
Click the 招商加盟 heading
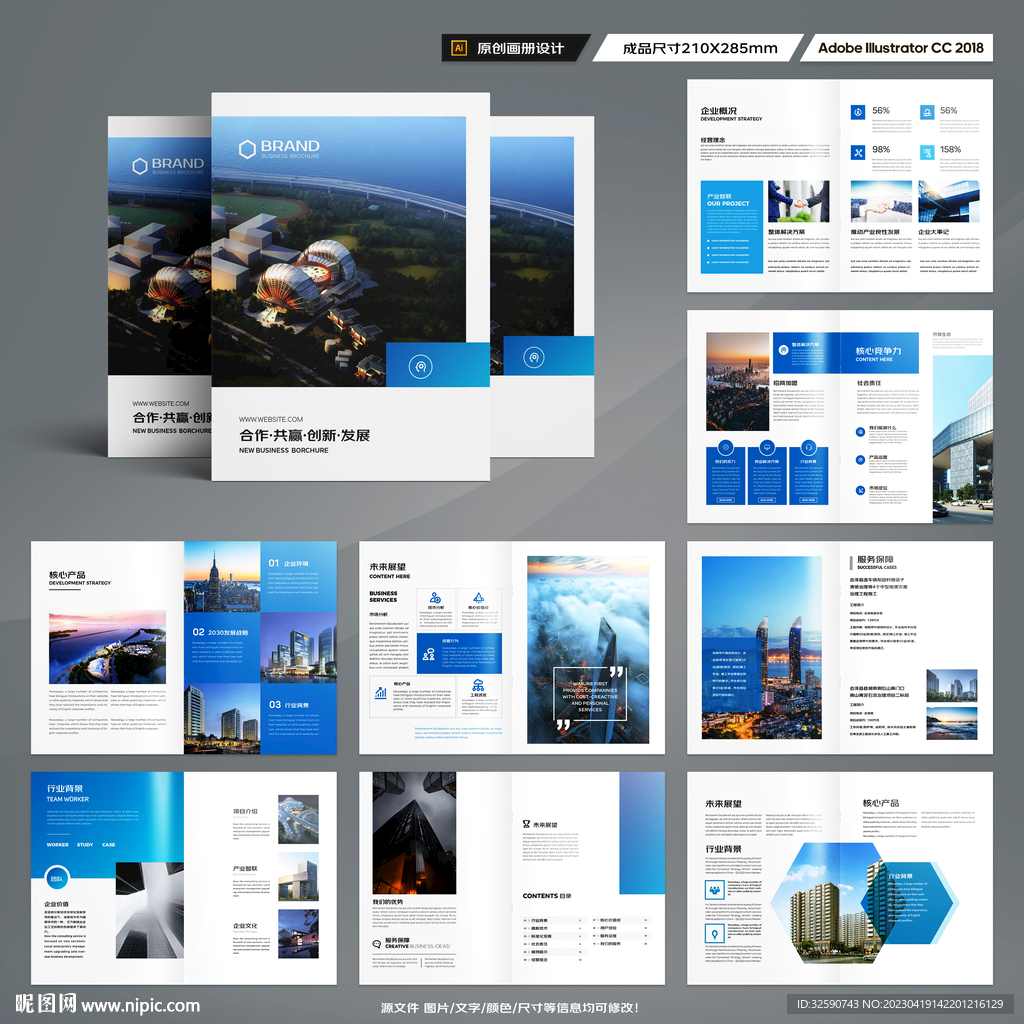click(785, 383)
